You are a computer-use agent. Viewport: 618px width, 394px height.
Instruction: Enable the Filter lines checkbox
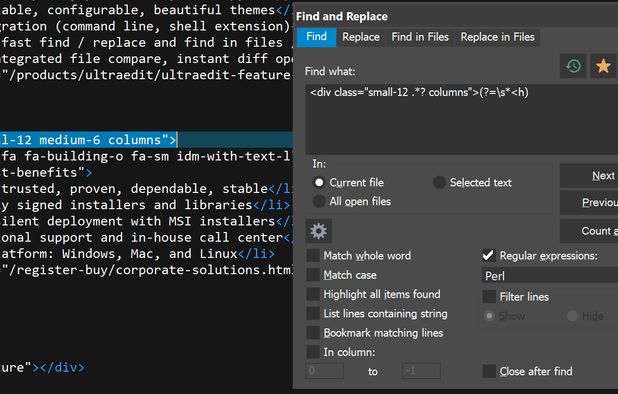489,296
